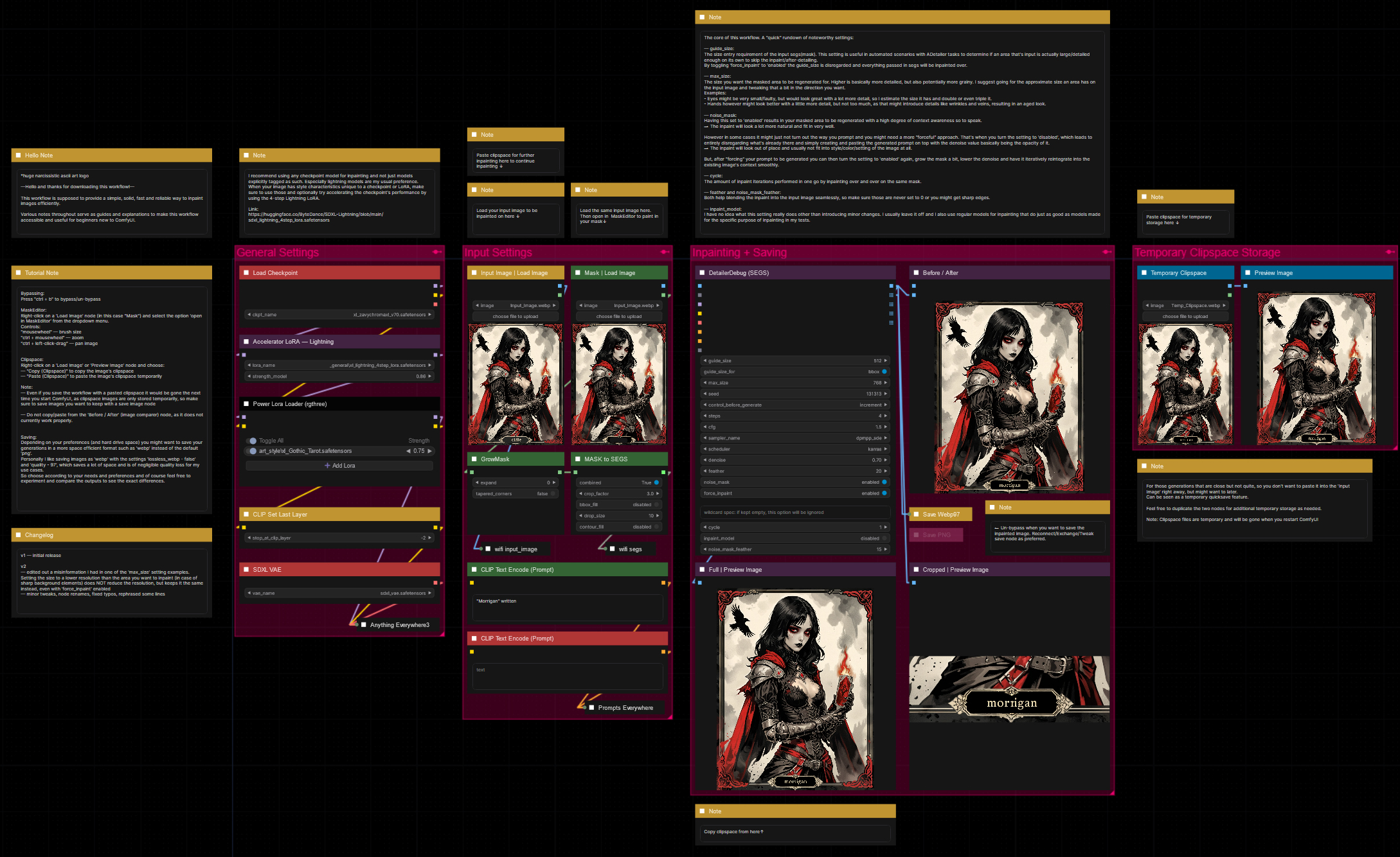Viewport: 1400px width, 857px height.
Task: Click the left arrow to decrease the denoise value
Action: [x=704, y=460]
